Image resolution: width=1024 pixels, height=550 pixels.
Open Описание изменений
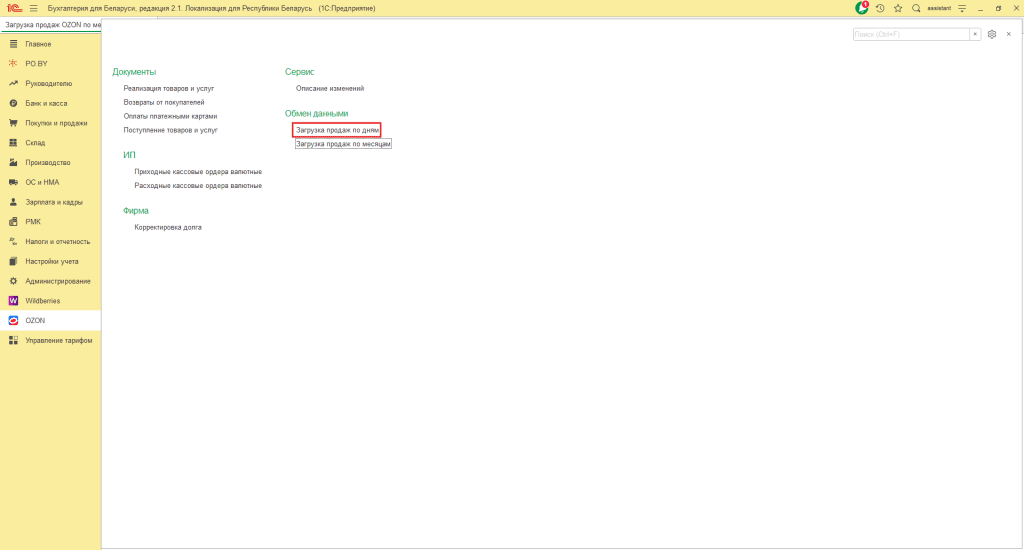[x=330, y=88]
